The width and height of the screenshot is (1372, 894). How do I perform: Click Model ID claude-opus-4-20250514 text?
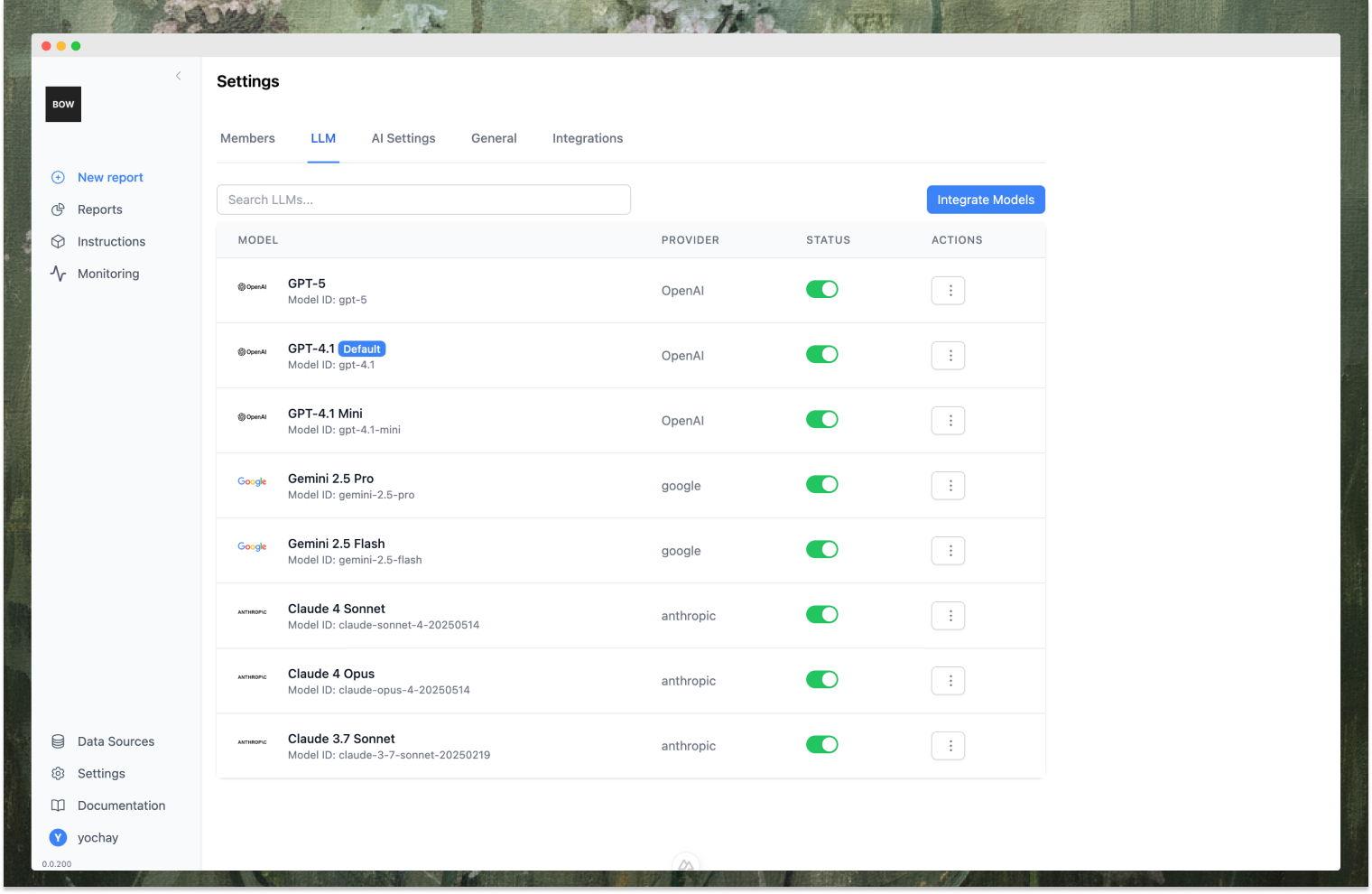tap(379, 690)
